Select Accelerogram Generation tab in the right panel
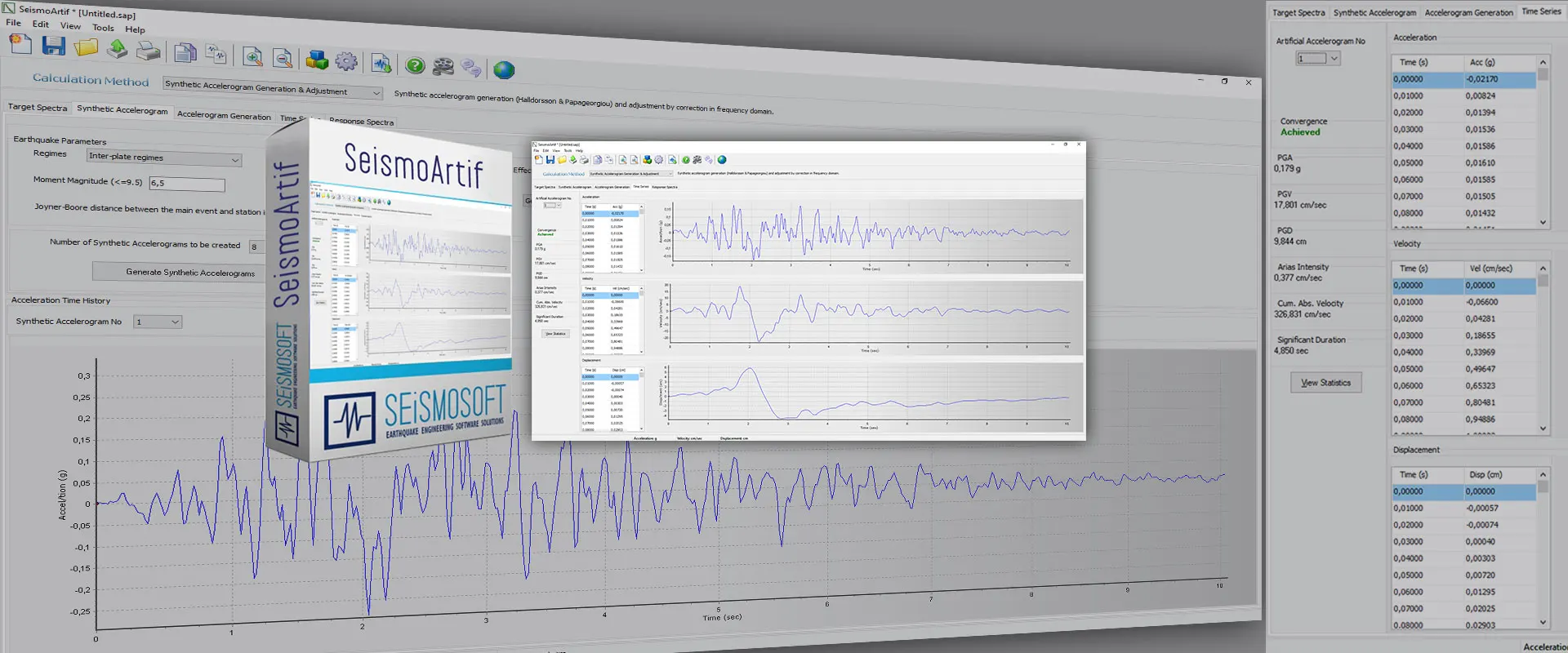 pyautogui.click(x=1468, y=12)
